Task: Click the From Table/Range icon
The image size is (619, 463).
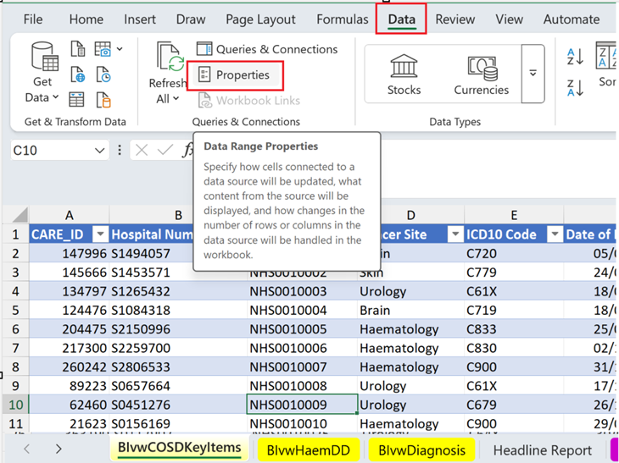Action: tap(77, 99)
